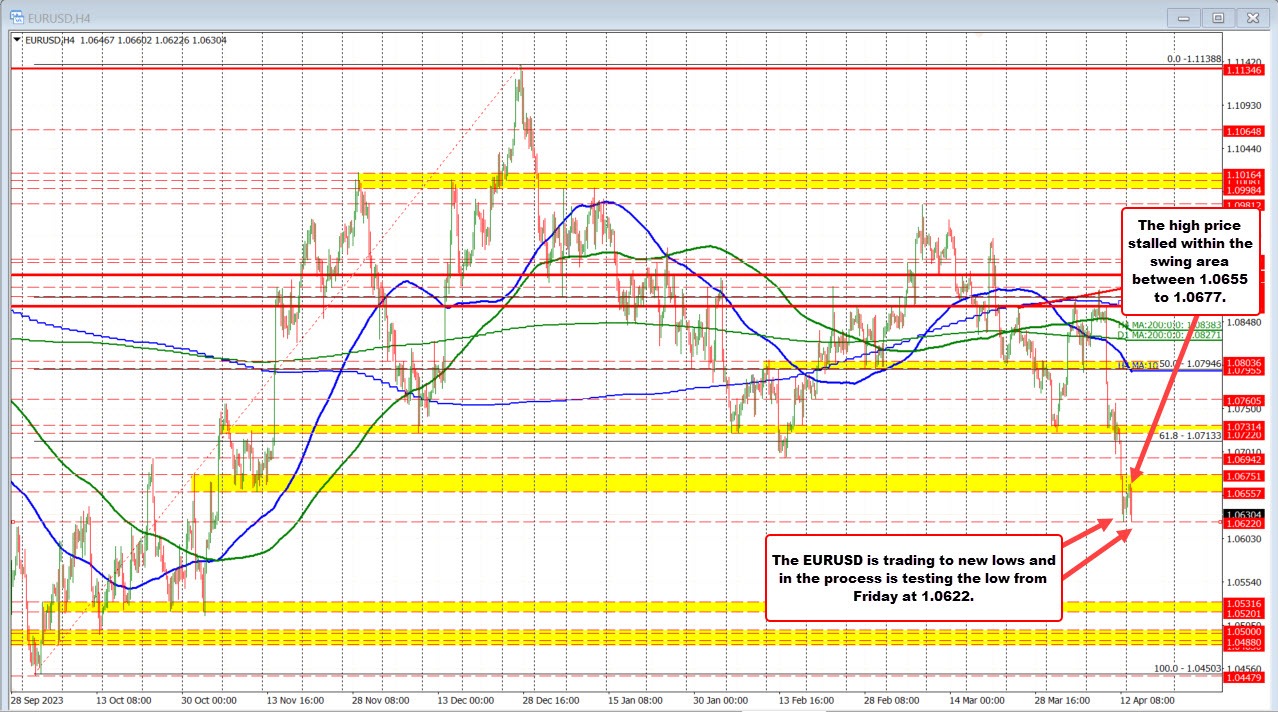This screenshot has height=712, width=1278.
Task: Select the annotation box mentioning Friday's 1.0622 low
Action: [x=913, y=579]
